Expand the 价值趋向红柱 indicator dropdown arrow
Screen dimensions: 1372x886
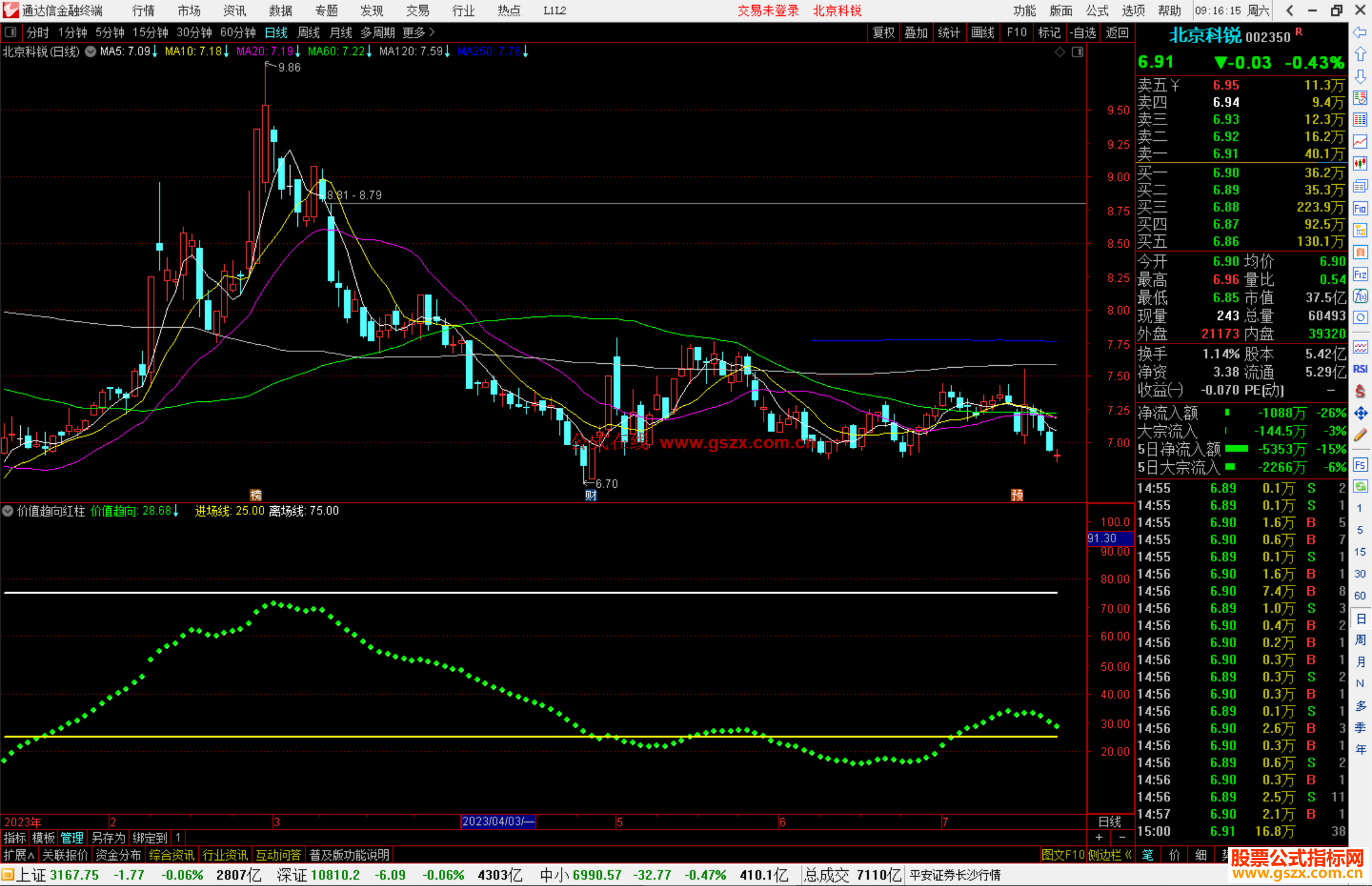(x=8, y=511)
